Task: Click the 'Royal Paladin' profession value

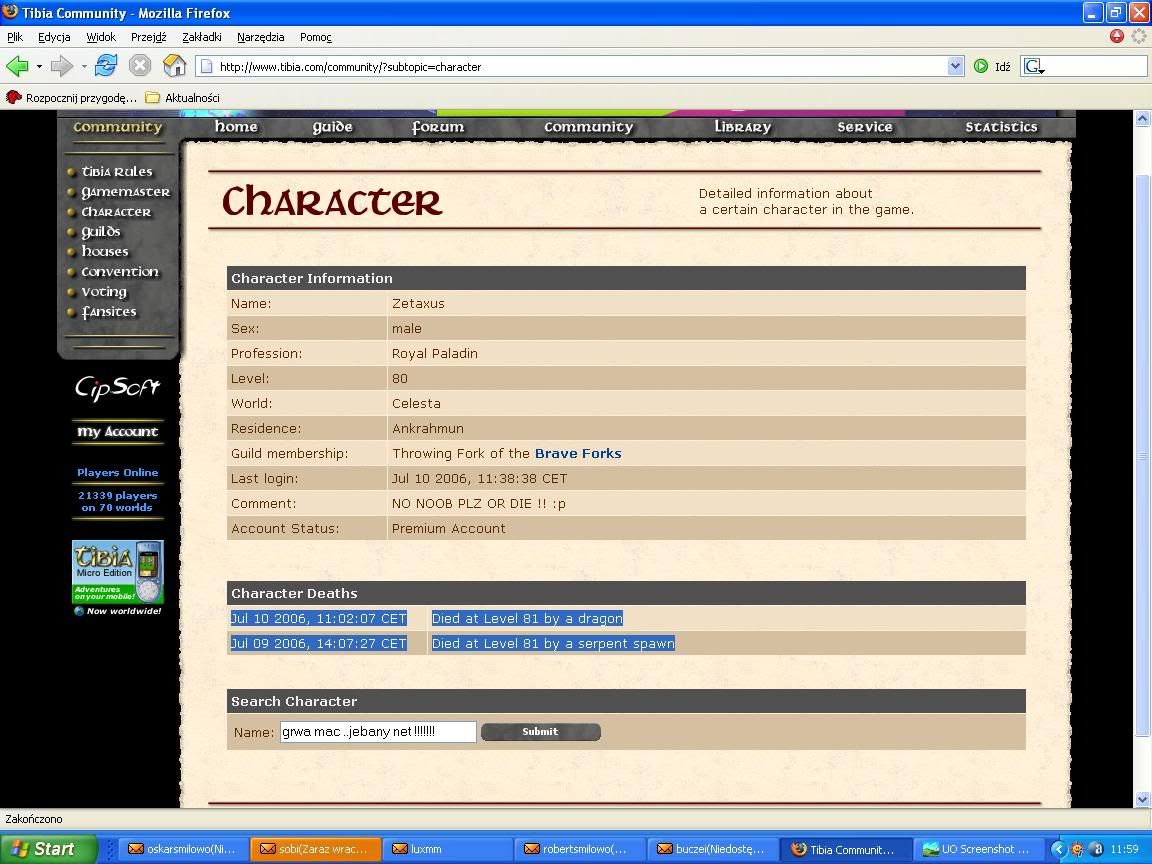Action: 435,353
